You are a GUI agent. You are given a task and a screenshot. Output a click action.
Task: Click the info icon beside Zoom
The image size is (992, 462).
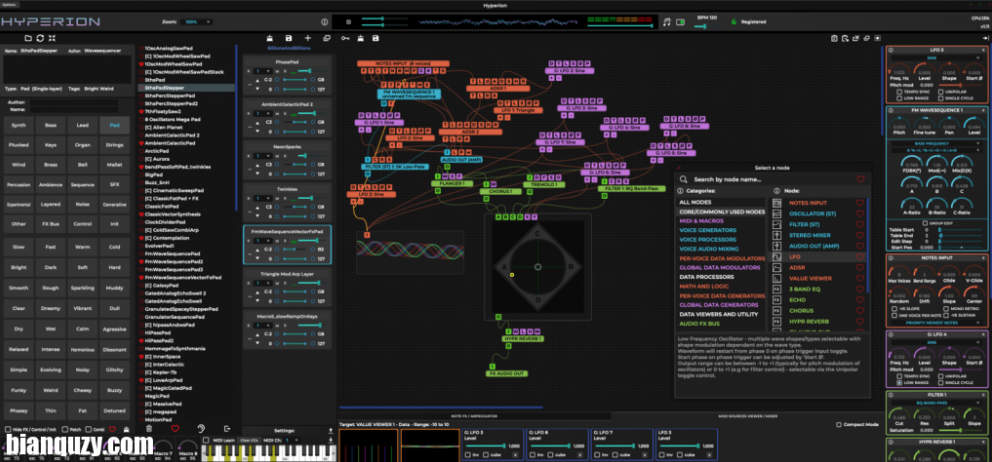point(325,22)
